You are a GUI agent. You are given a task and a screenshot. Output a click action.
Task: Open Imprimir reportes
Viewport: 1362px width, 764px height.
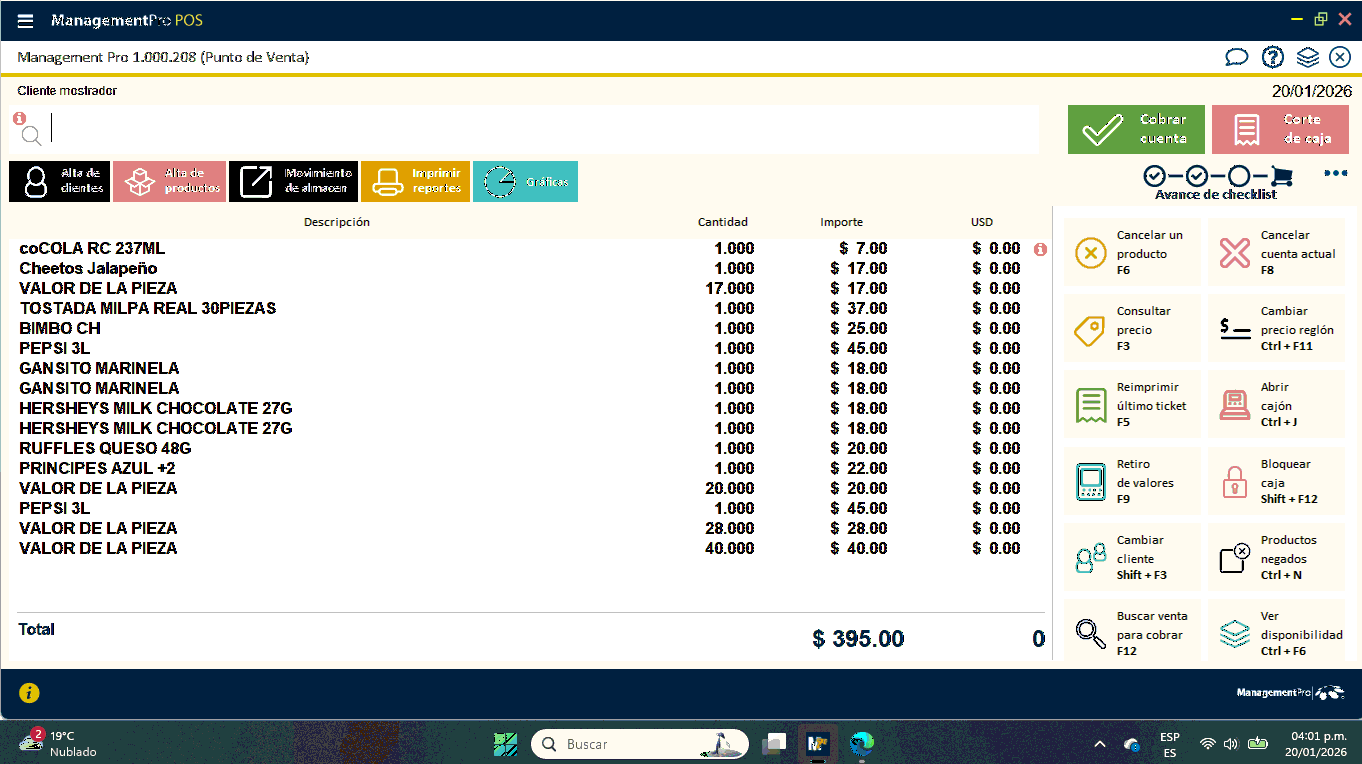click(415, 181)
